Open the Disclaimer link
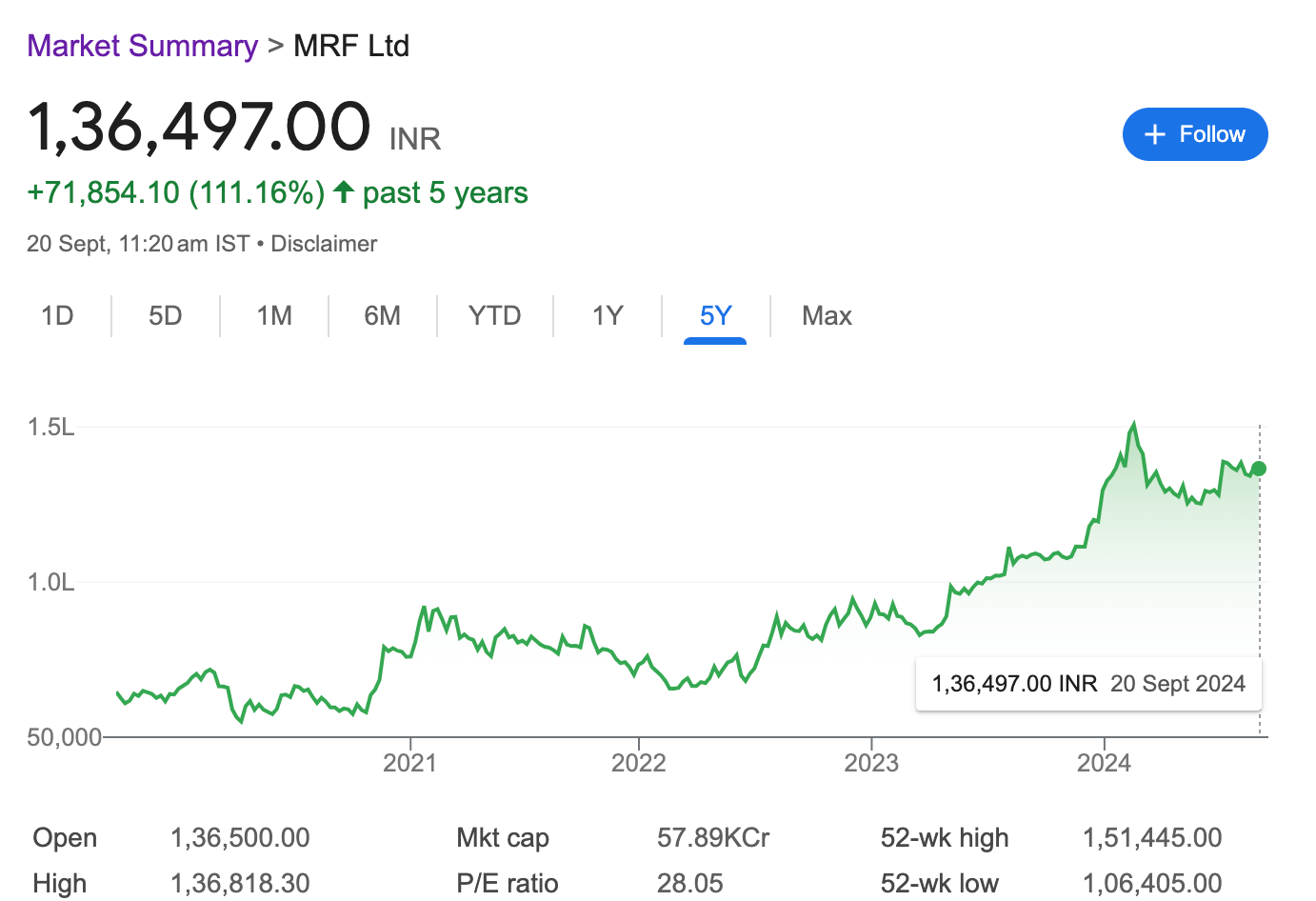Image resolution: width=1316 pixels, height=901 pixels. [324, 244]
